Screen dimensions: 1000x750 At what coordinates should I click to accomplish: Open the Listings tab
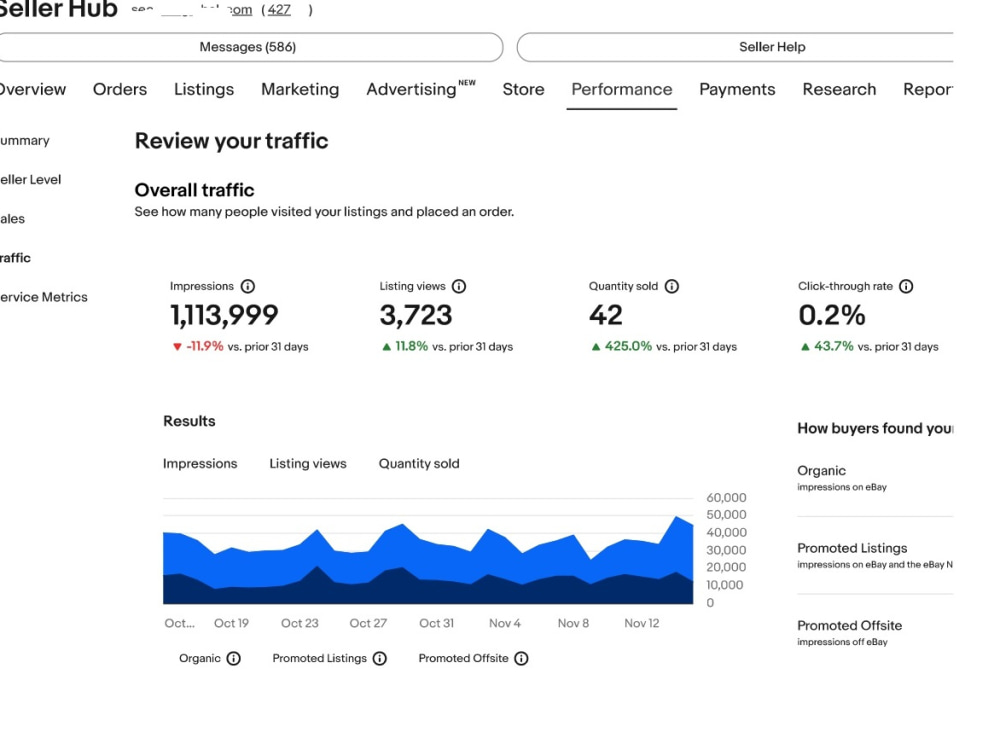[204, 89]
